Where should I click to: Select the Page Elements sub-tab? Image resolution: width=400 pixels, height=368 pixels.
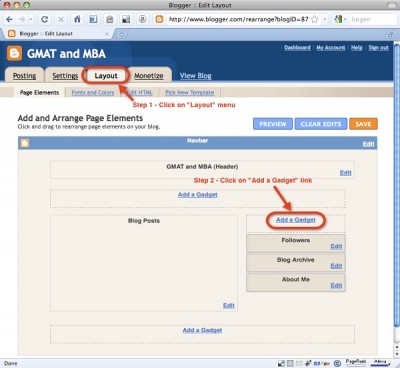(39, 93)
